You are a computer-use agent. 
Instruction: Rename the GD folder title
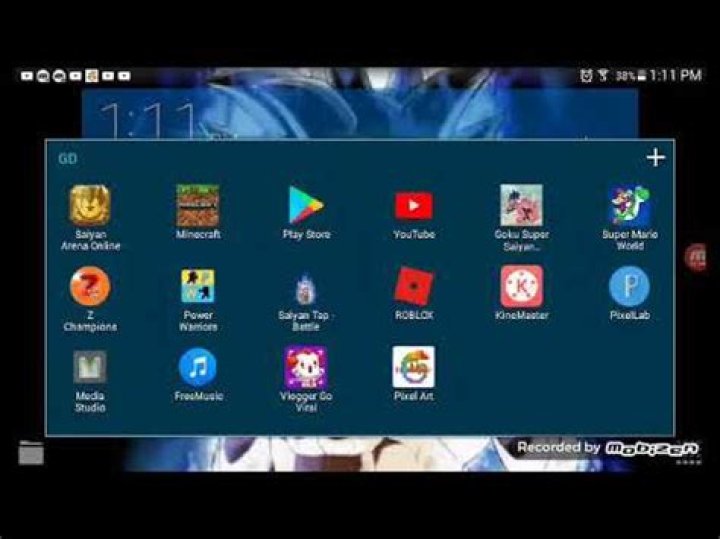[68, 159]
